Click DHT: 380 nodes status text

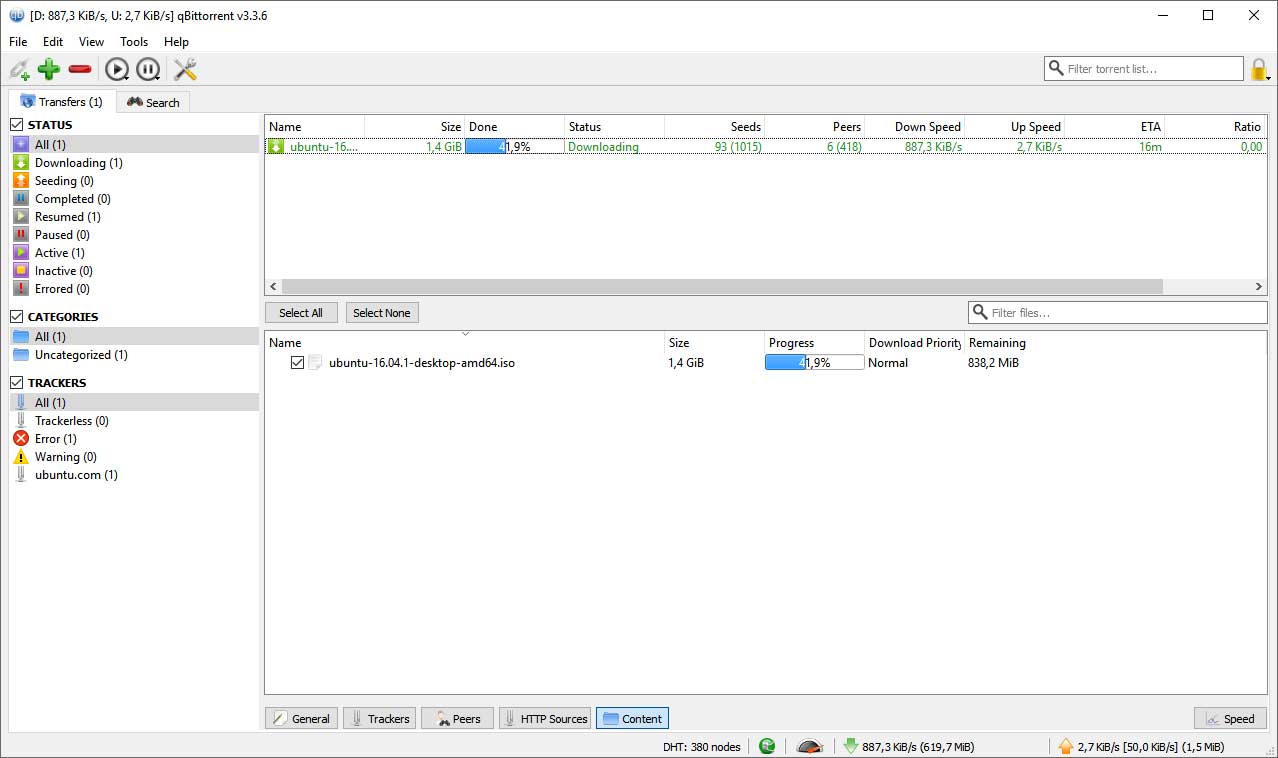click(701, 747)
